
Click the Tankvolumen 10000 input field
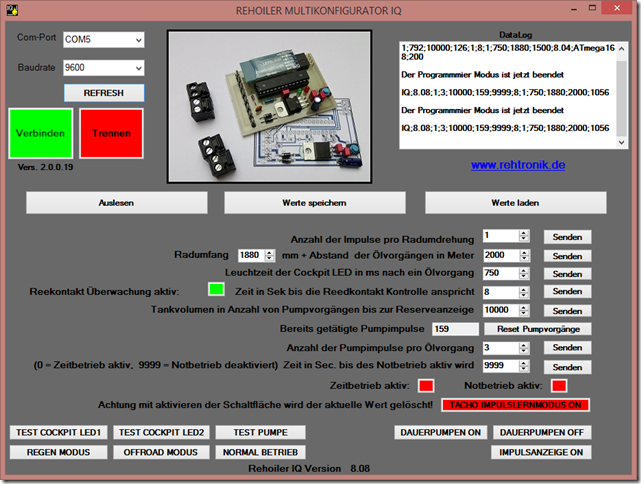(501, 310)
